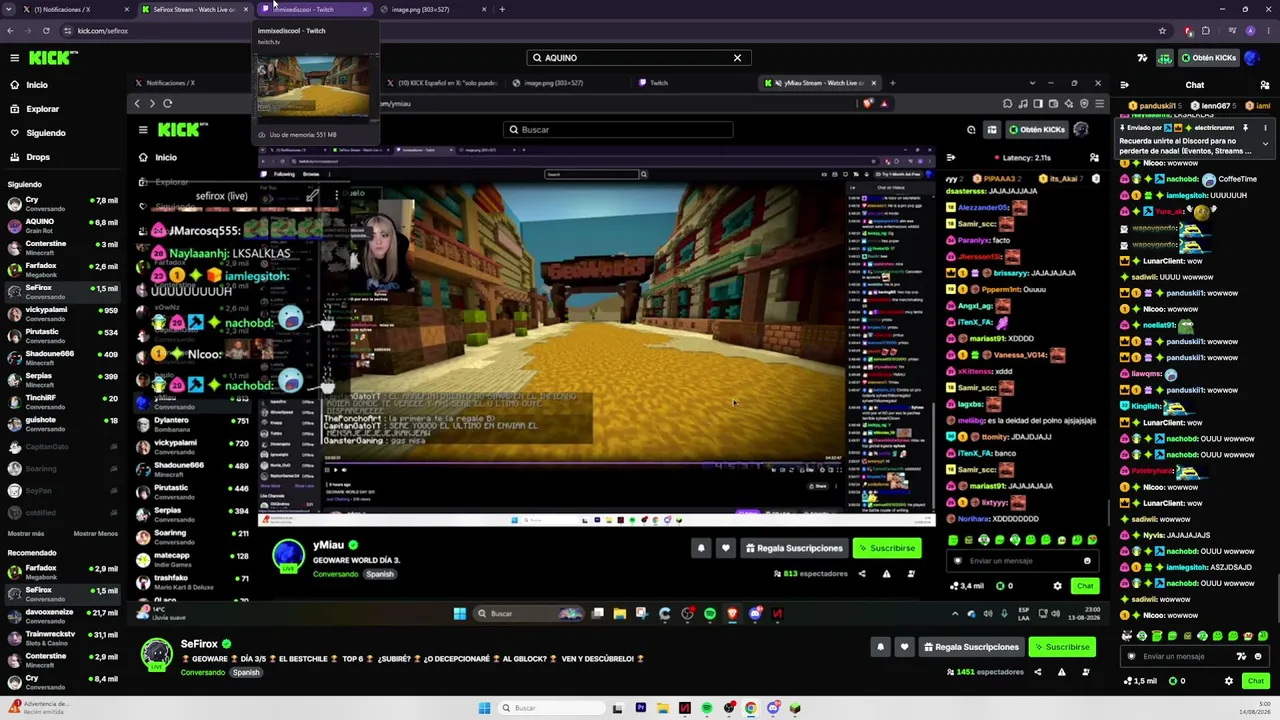The image size is (1280, 720).
Task: Open the Advertencia de... taskbar notification
Action: pos(38,708)
